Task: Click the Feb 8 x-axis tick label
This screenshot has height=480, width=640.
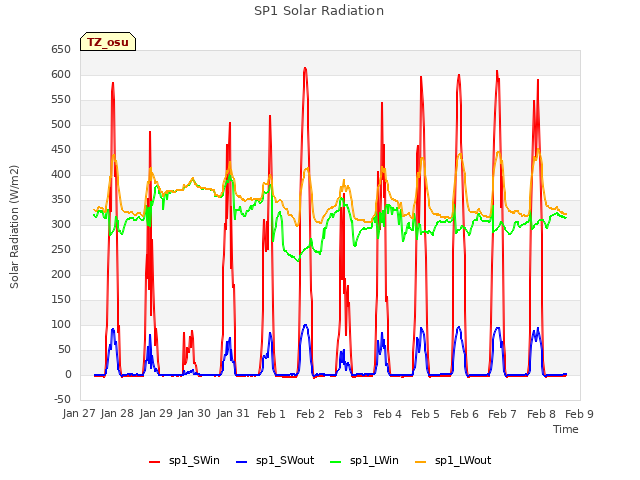Action: tap(541, 413)
